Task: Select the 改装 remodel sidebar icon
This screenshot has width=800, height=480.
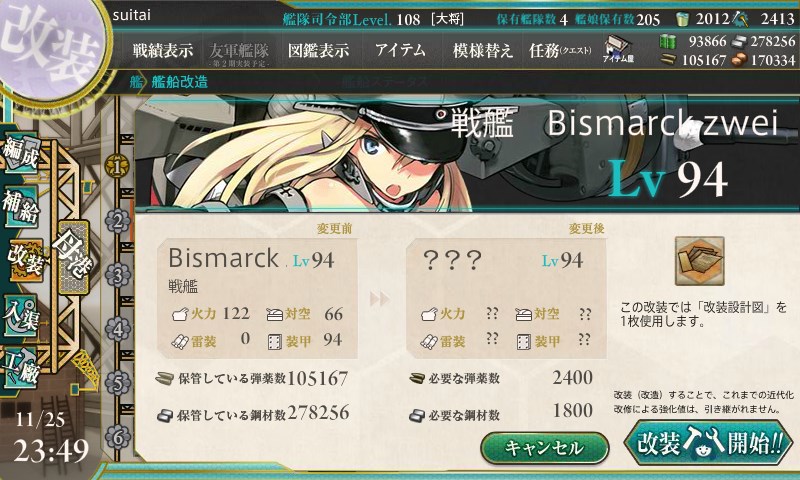Action: click(23, 260)
